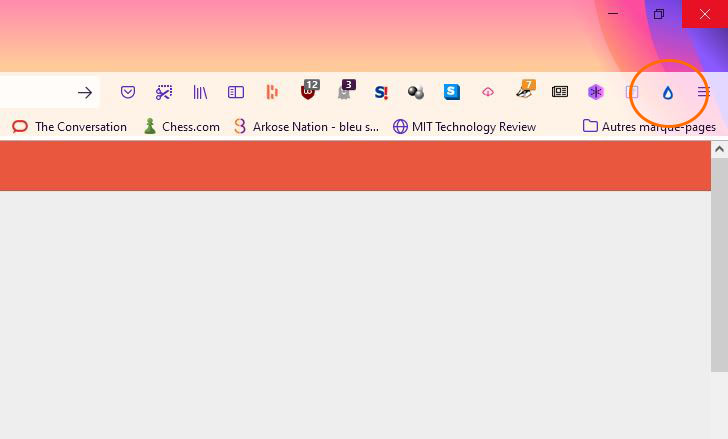
Task: Open the Library bookshelf icon
Action: pos(200,92)
